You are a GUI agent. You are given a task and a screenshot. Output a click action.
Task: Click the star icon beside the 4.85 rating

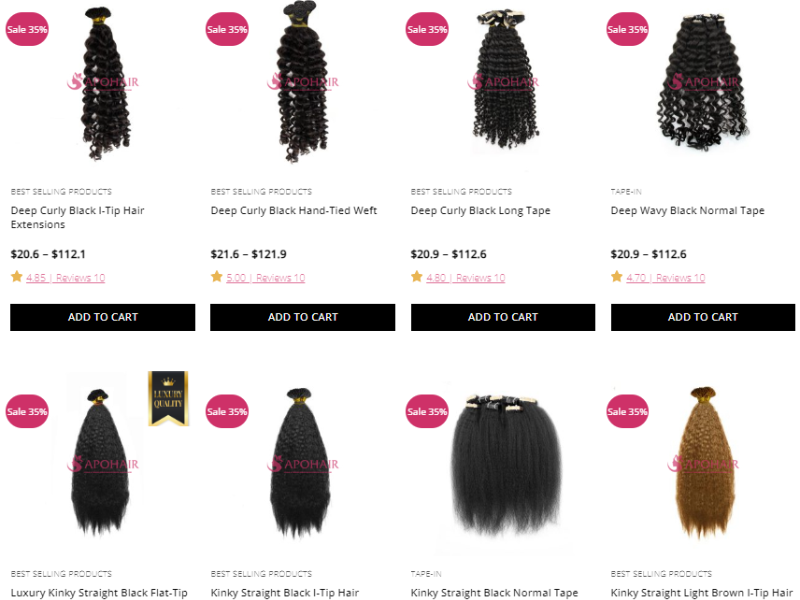[x=17, y=277]
